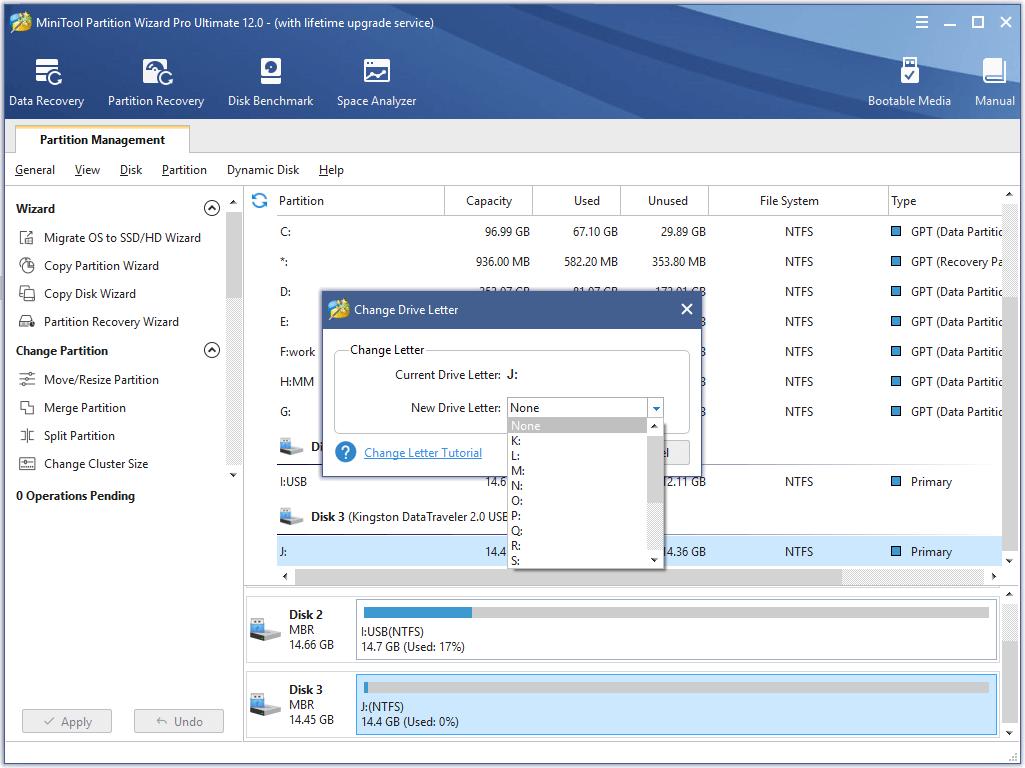Select None in the drive letter list
The image size is (1025, 768).
(x=577, y=426)
